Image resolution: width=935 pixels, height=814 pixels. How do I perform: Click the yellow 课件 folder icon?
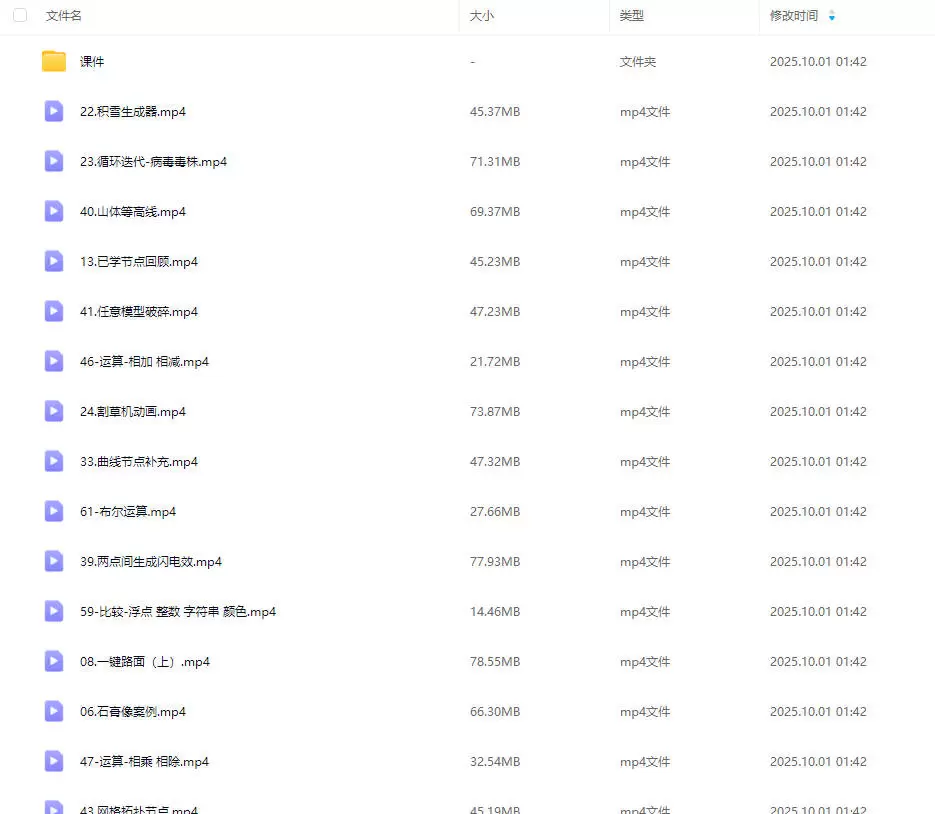54,62
